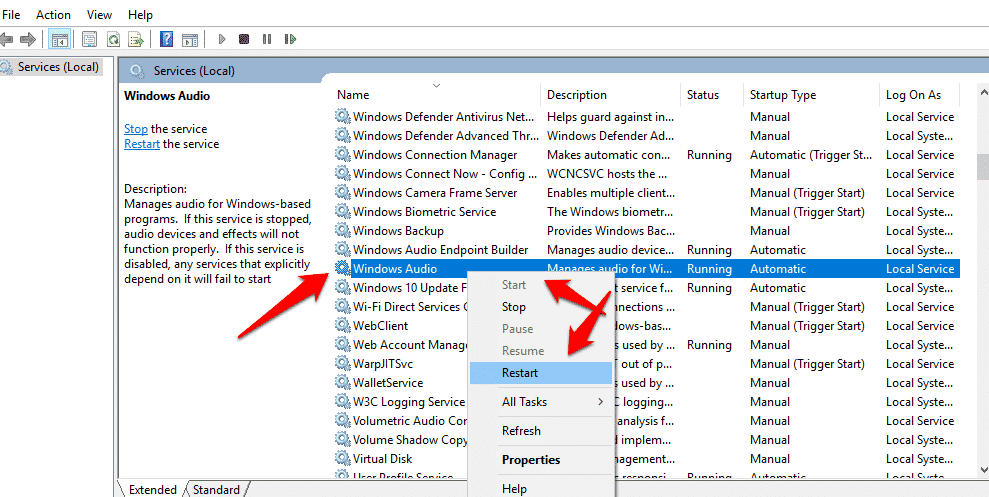The height and width of the screenshot is (497, 989).
Task: Select Web Account Manager service name
Action: coord(410,345)
